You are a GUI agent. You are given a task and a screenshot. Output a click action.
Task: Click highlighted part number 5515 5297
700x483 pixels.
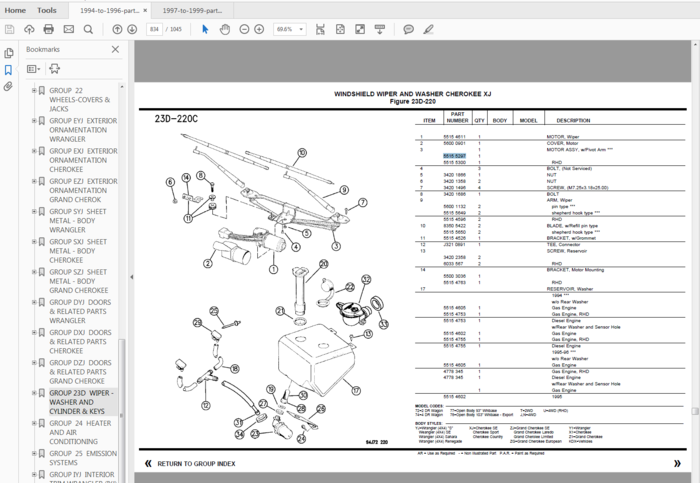[x=454, y=156]
